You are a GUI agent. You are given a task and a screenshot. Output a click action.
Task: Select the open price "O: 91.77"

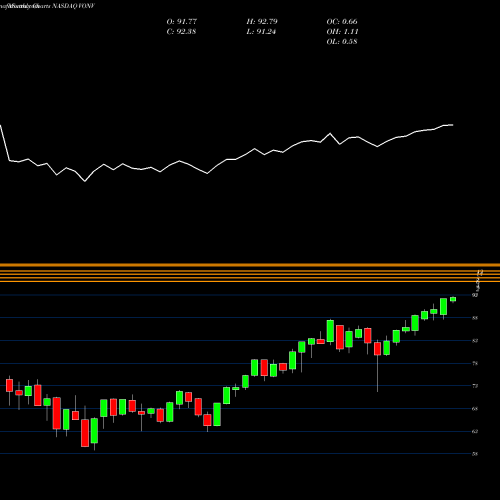coord(182,22)
